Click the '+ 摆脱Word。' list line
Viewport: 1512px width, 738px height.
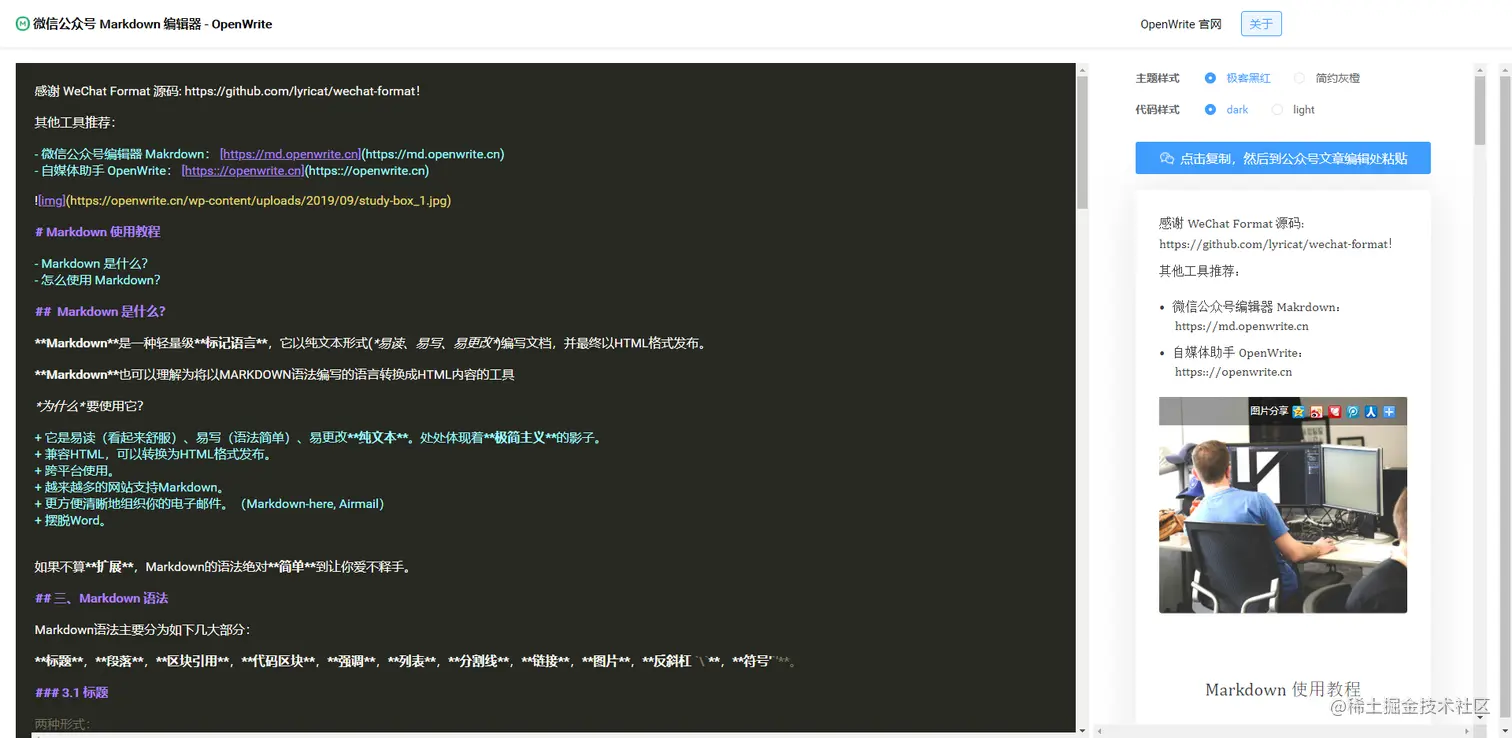click(x=70, y=520)
